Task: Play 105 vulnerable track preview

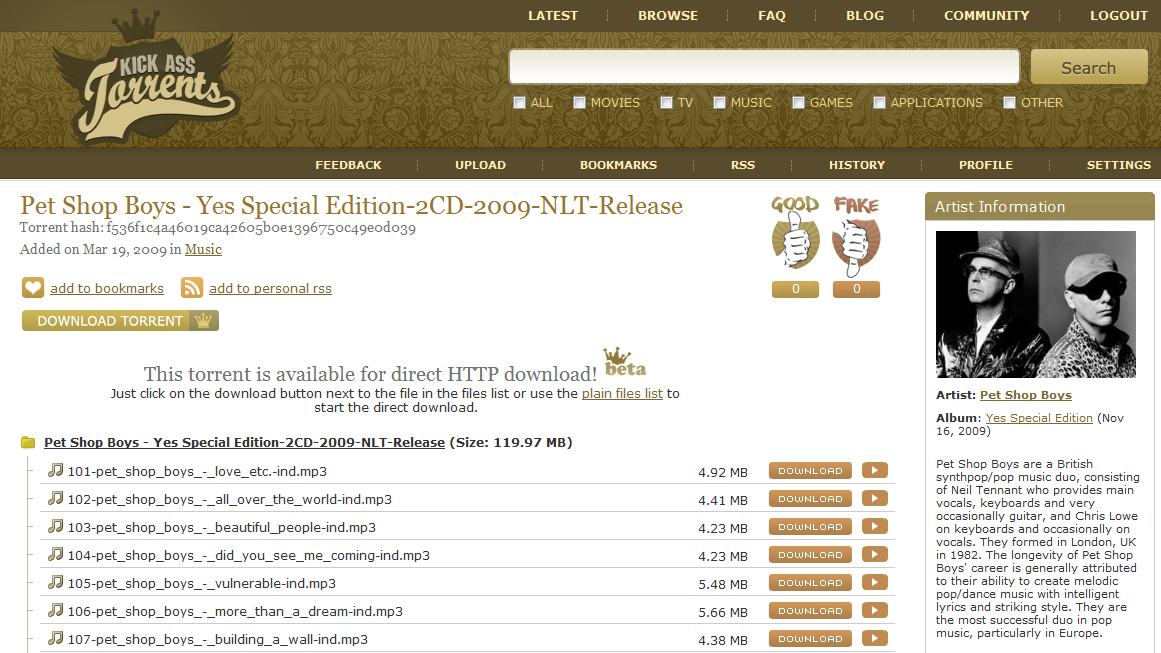Action: (874, 583)
